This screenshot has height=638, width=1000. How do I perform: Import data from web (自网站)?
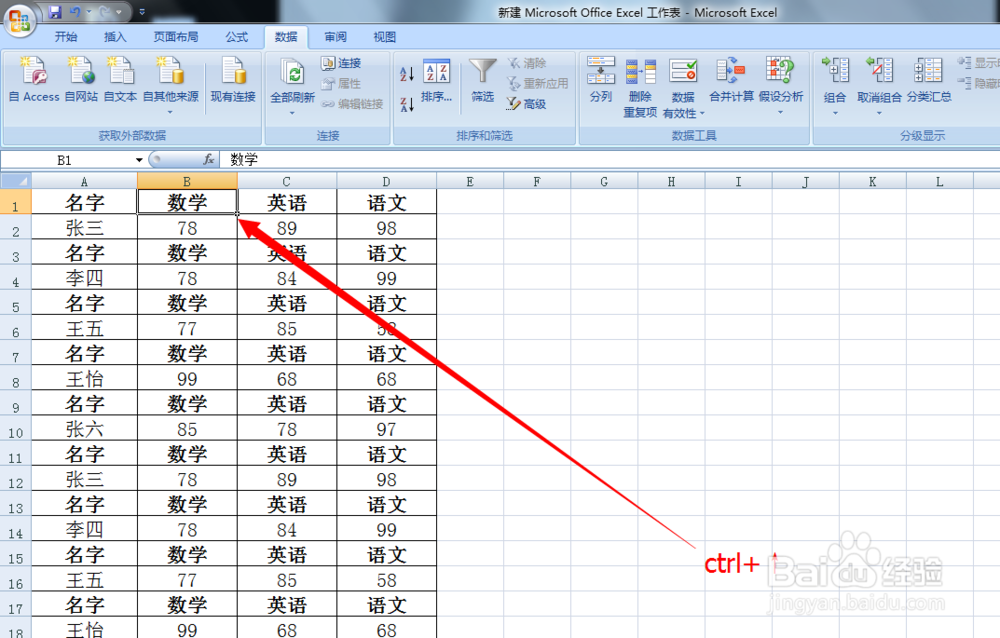[x=81, y=80]
